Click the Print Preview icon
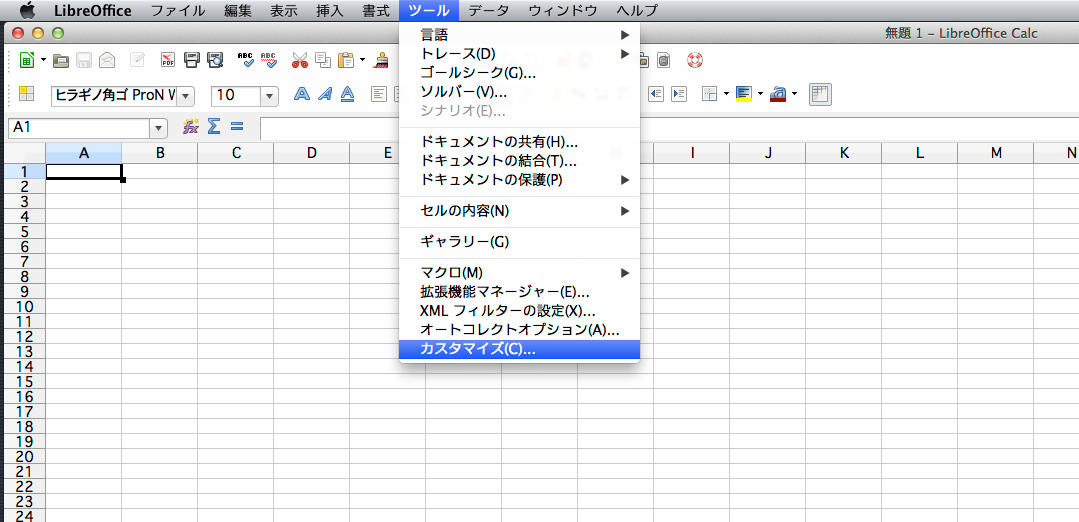Viewport: 1079px width, 522px height. (215, 61)
